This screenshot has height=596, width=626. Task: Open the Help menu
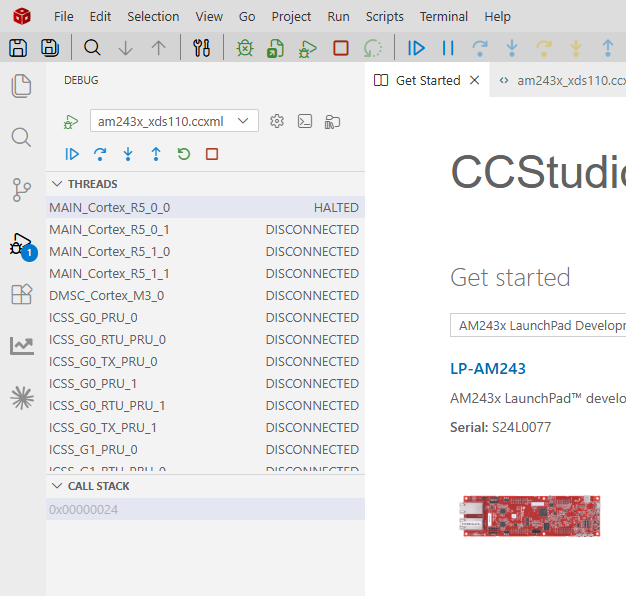497,16
